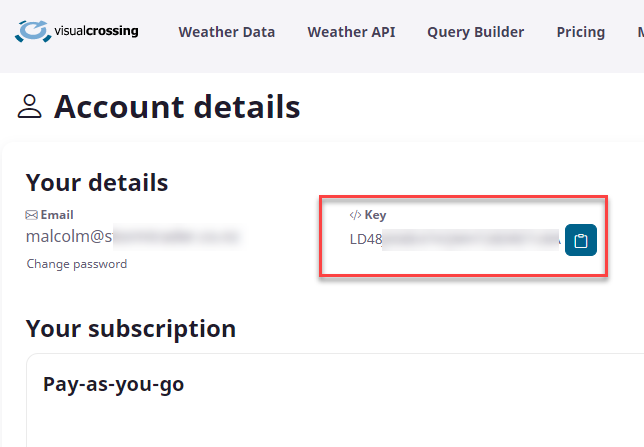The height and width of the screenshot is (447, 644).
Task: Click the cut-off menu item after Pricing
Action: point(639,32)
